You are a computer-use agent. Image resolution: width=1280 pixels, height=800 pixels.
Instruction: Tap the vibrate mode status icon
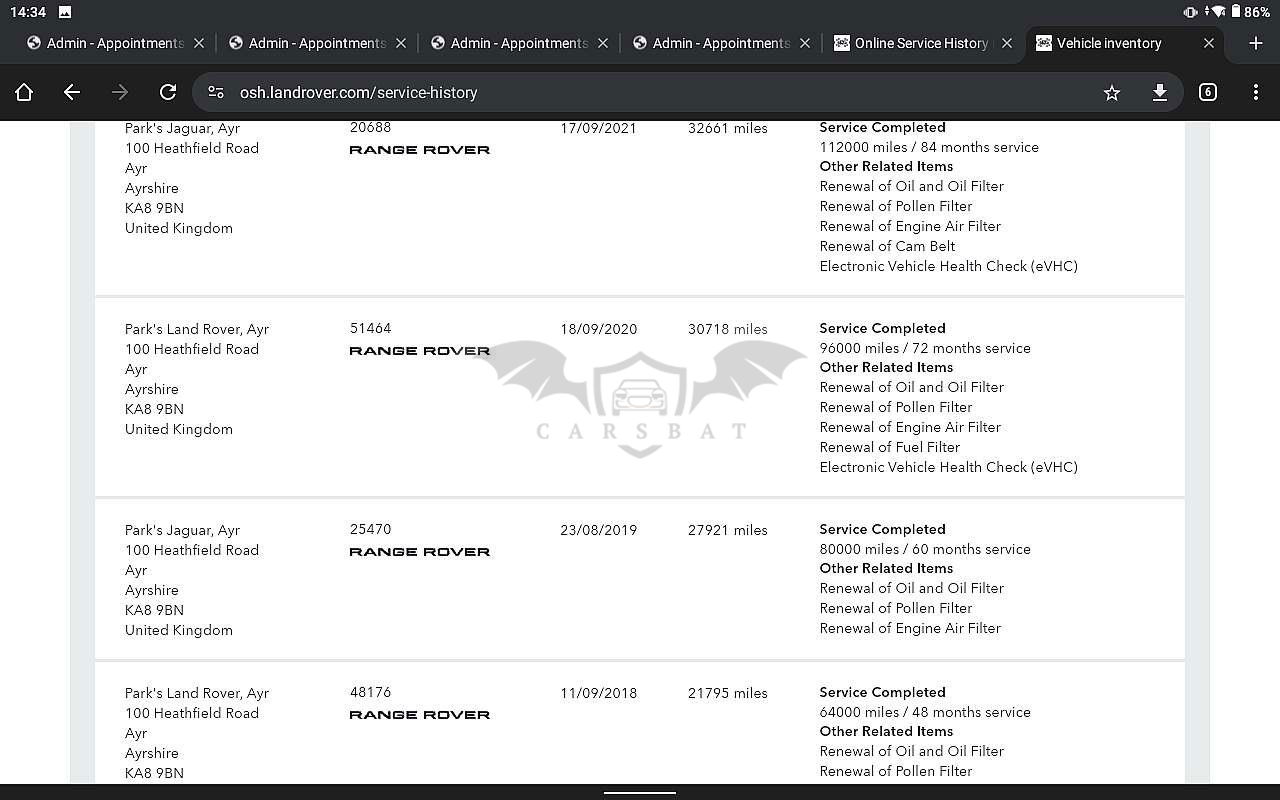pos(1190,12)
